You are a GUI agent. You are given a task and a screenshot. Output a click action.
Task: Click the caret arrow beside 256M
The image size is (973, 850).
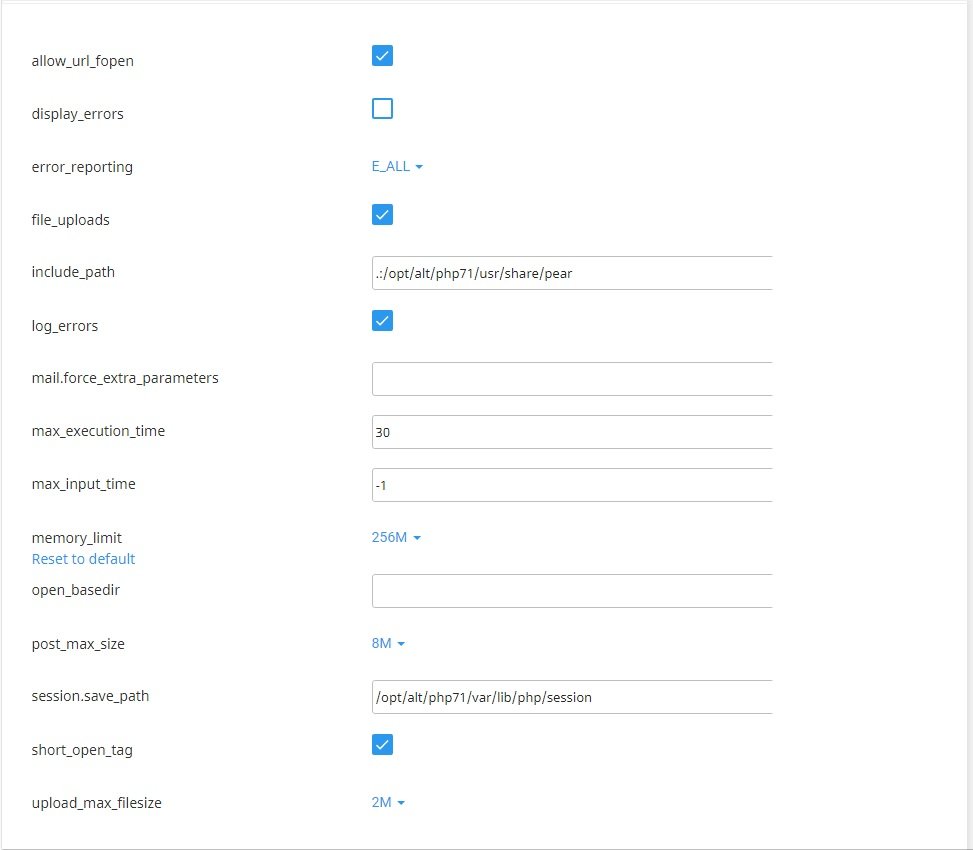tap(417, 538)
